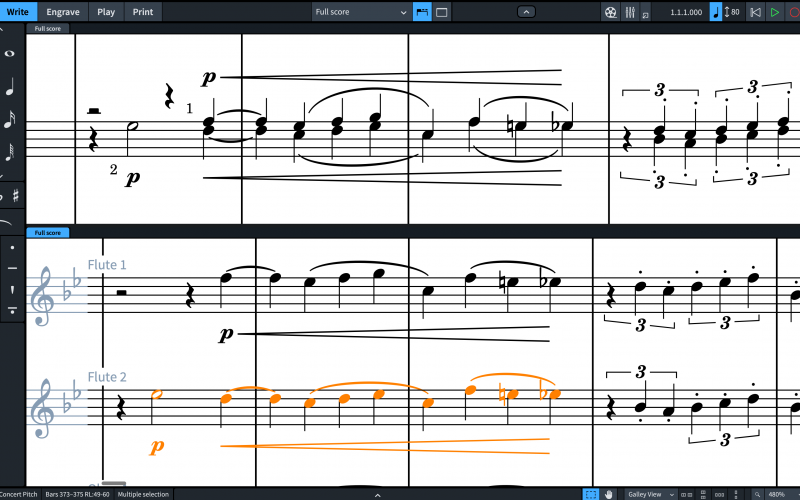Choose vertical spreads page arrangement icon
Screen dimensions: 800x500
(x=703, y=494)
